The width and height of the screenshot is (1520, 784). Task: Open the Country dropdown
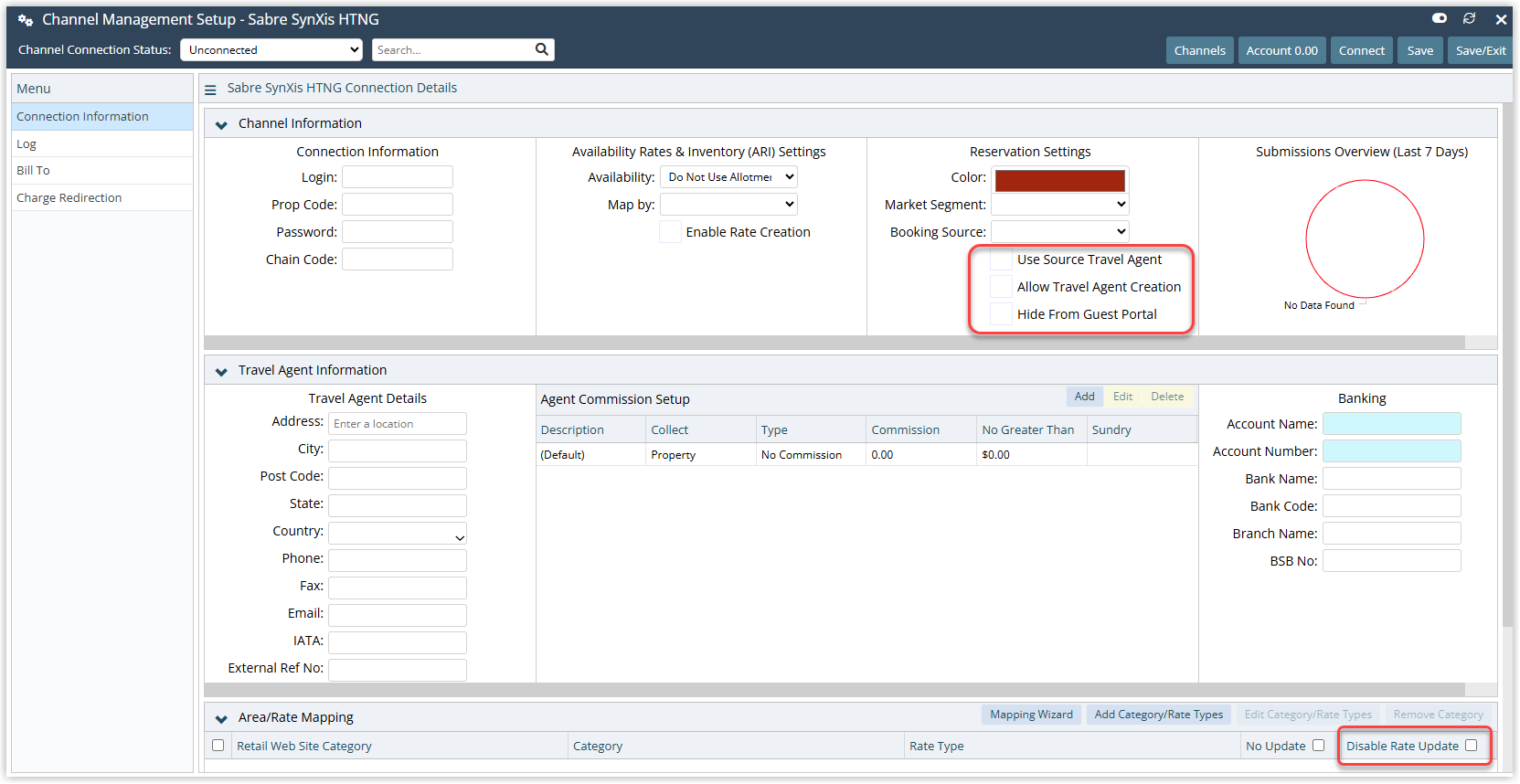click(398, 534)
